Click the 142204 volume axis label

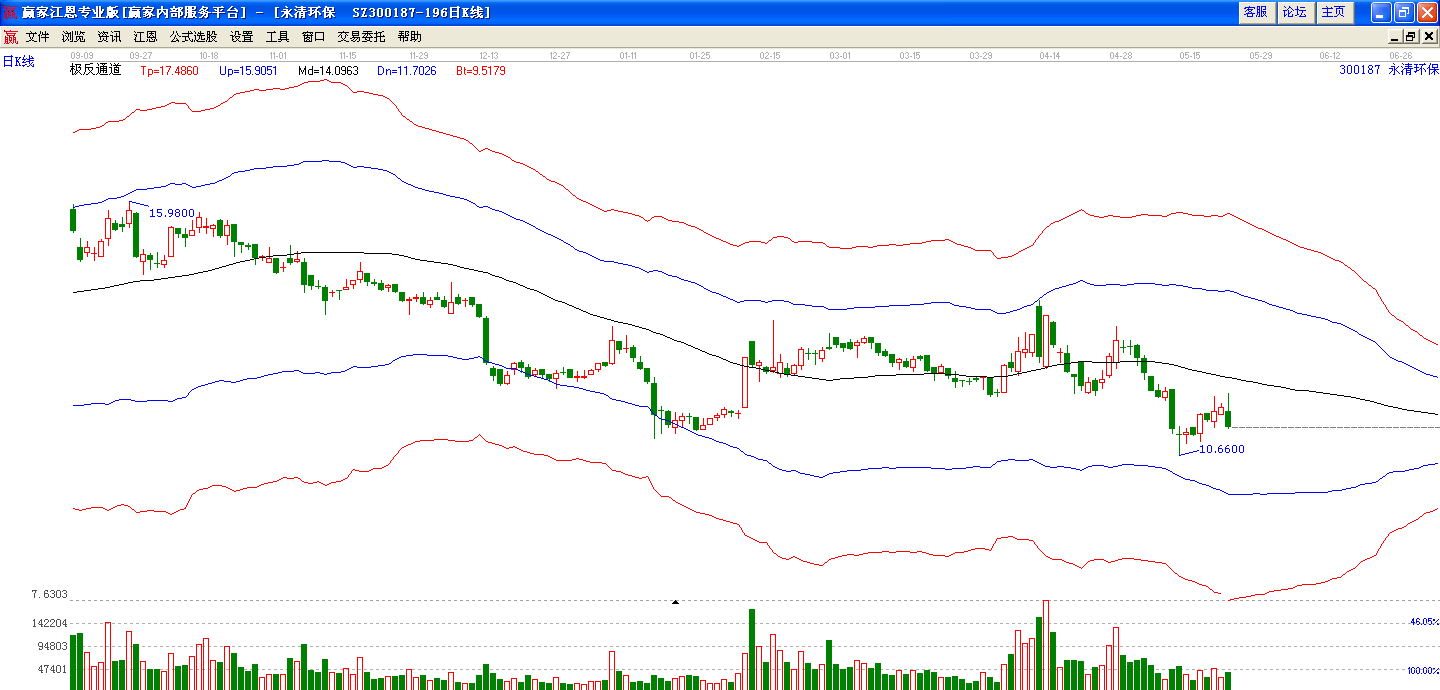point(50,623)
